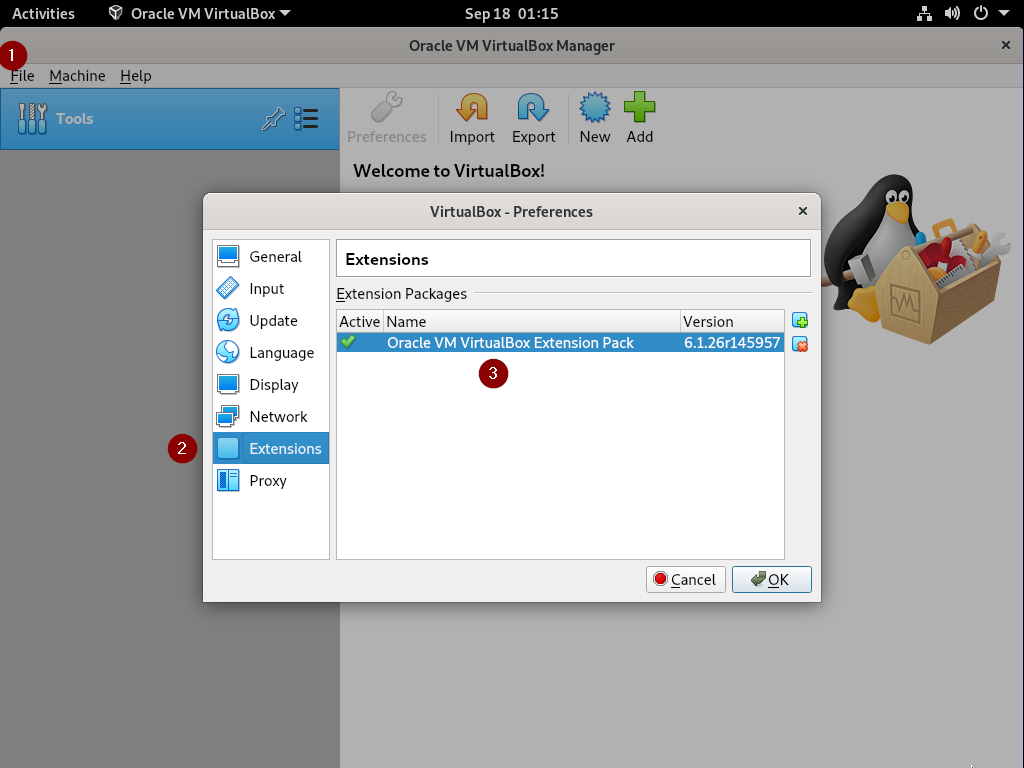Click the pin icon in Tools row
The height and width of the screenshot is (768, 1024).
point(273,119)
